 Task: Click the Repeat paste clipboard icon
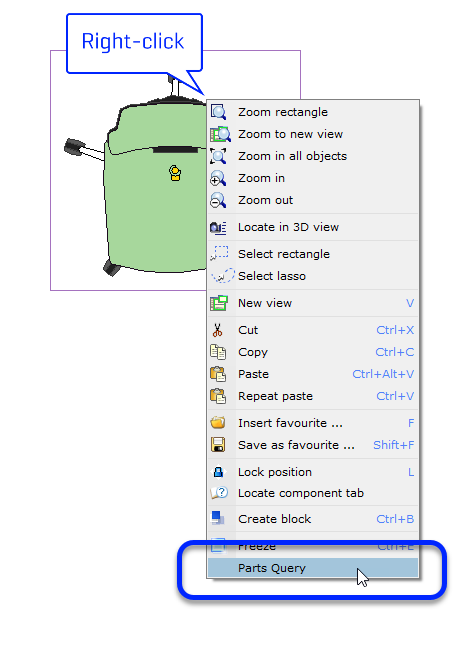[218, 396]
